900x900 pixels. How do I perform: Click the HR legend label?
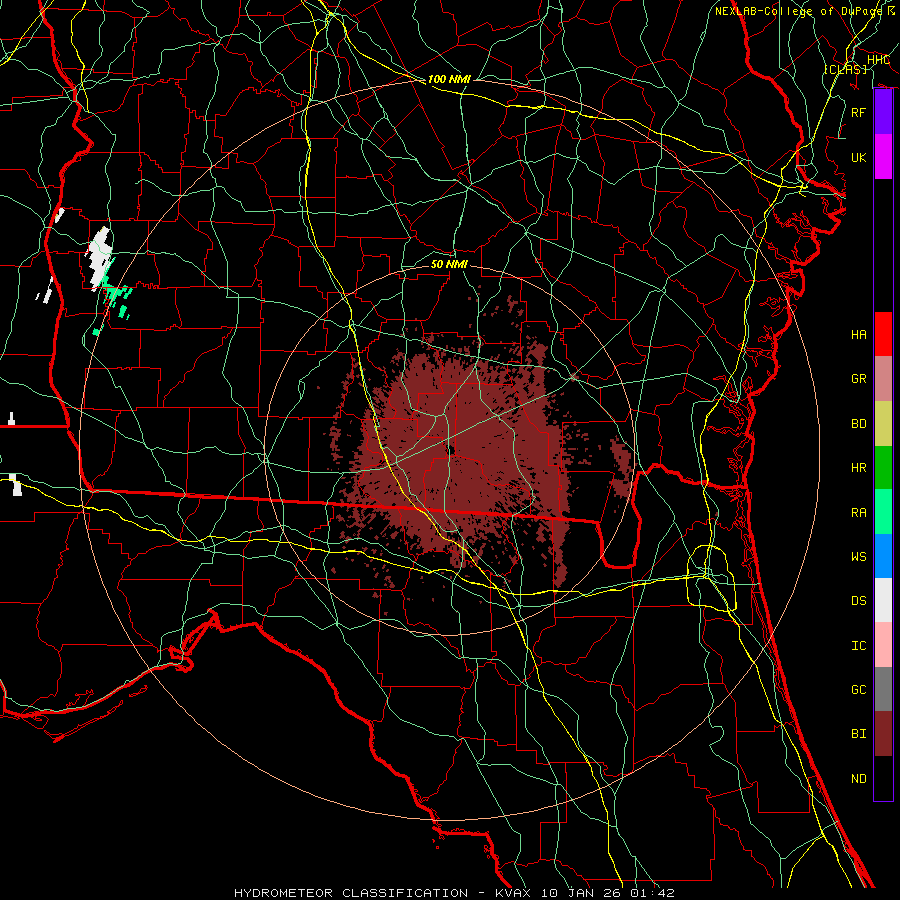coord(858,468)
